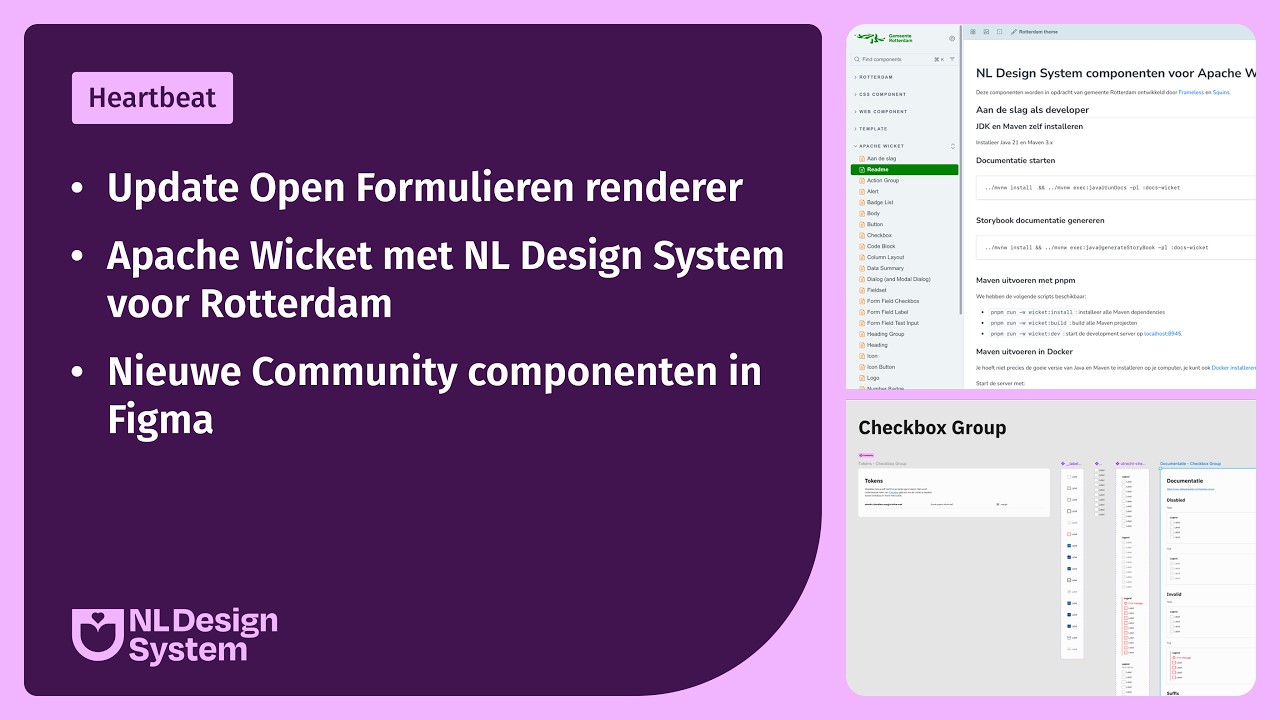Click the 'utrecht-che...' component label in Figma
Viewport: 1280px width, 720px height.
[1132, 464]
